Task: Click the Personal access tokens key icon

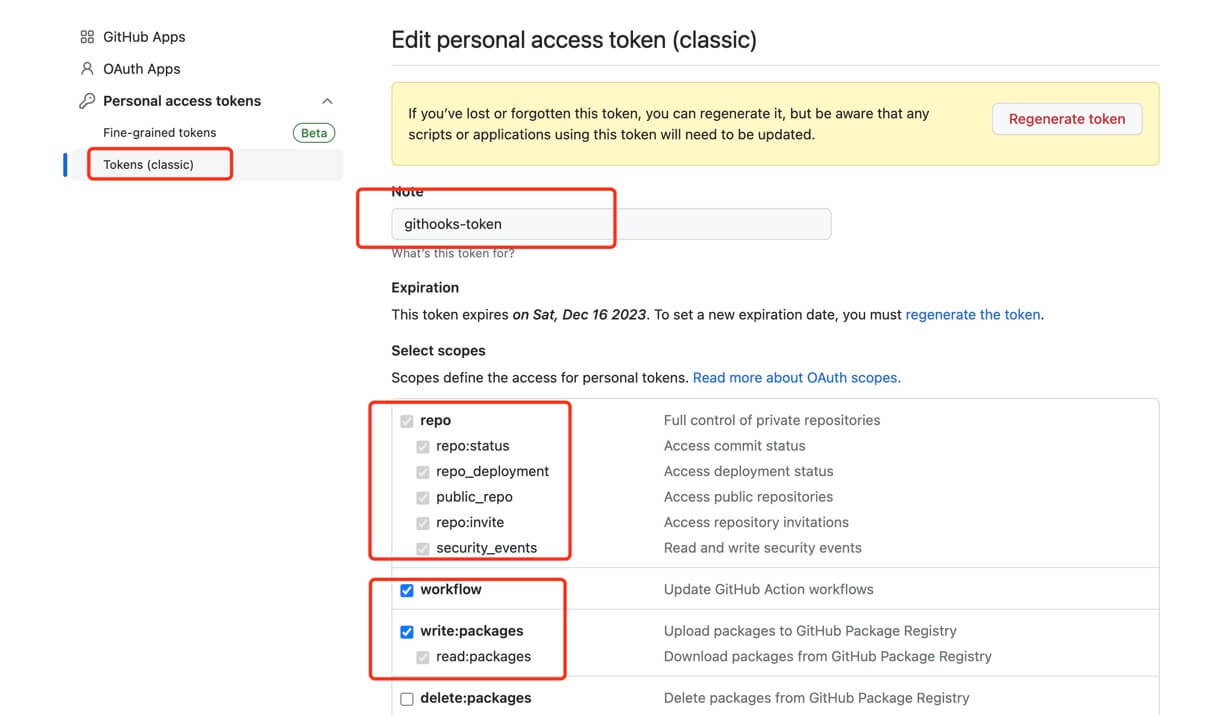Action: tap(87, 101)
